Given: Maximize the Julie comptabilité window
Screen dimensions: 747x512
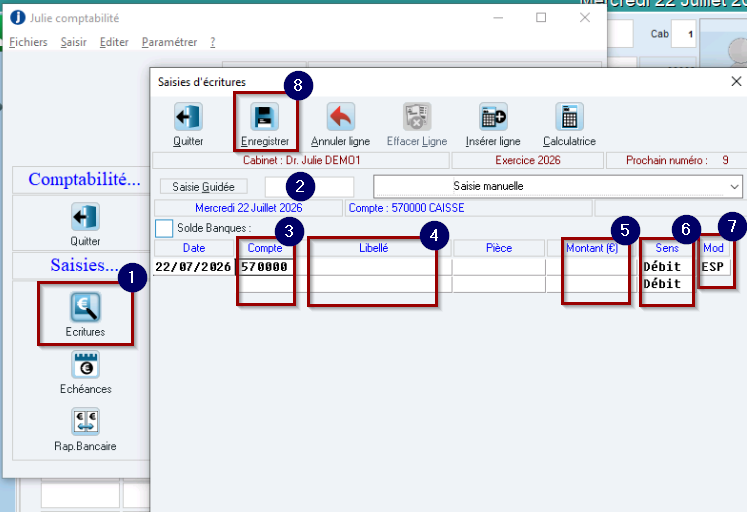Looking at the screenshot, I should 541,18.
